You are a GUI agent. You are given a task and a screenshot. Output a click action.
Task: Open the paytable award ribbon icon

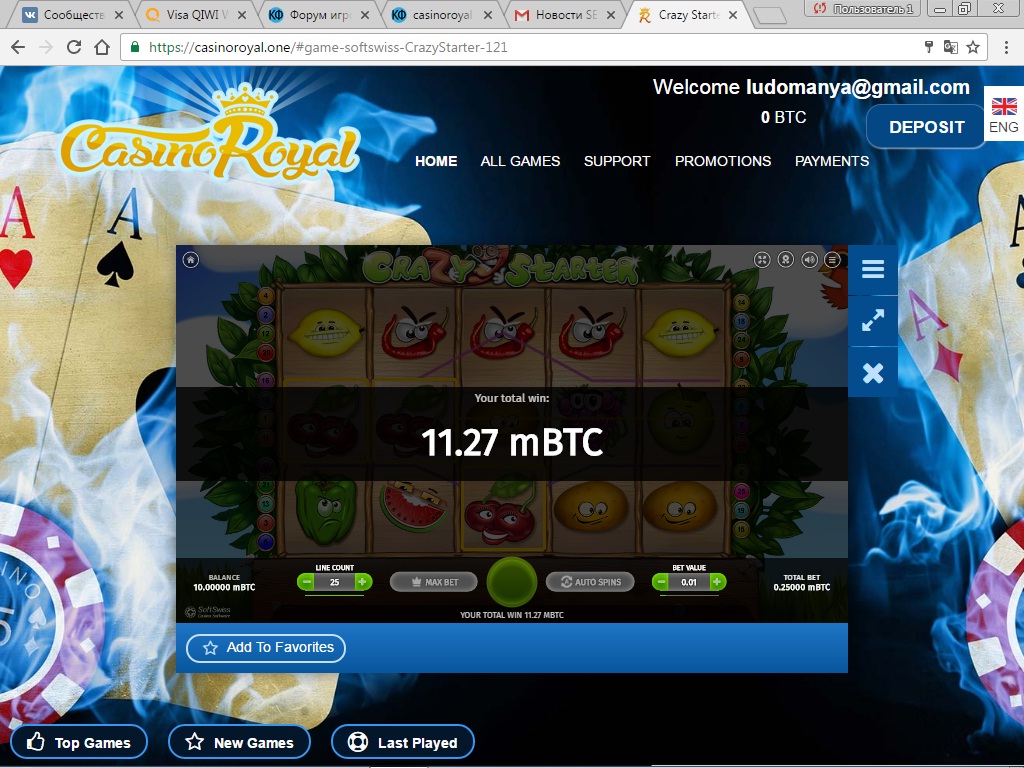(x=786, y=260)
